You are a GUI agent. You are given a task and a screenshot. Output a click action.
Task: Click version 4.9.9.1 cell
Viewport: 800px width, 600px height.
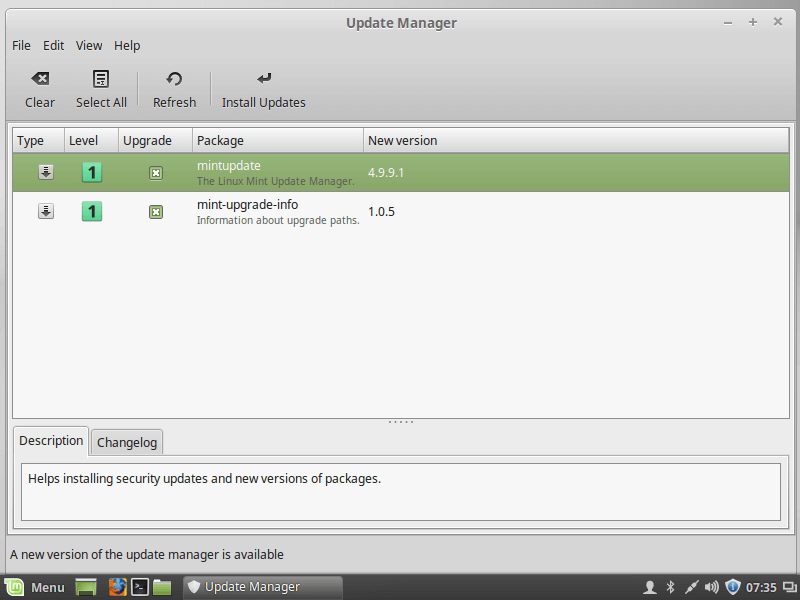(x=386, y=172)
